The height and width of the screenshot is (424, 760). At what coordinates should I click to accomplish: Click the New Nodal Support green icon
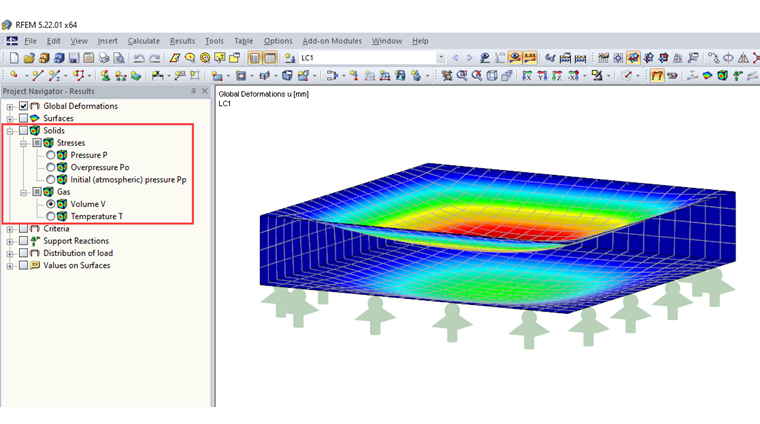point(105,76)
